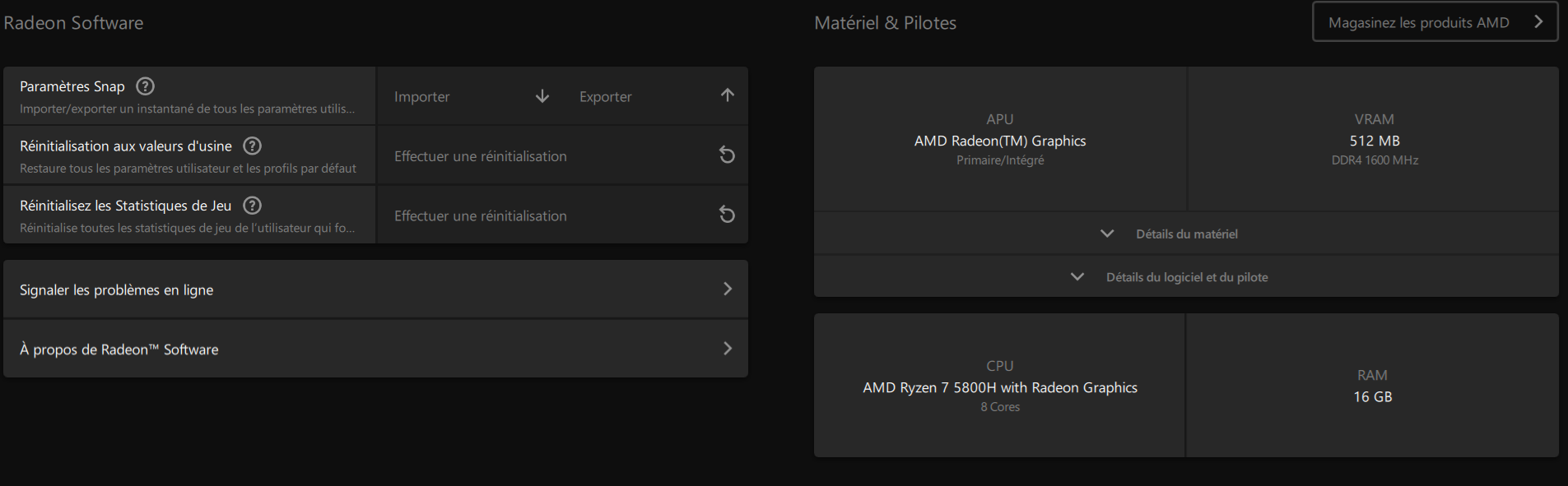
Task: Click the chevron next to Détails du matériel
Action: coord(1107,234)
